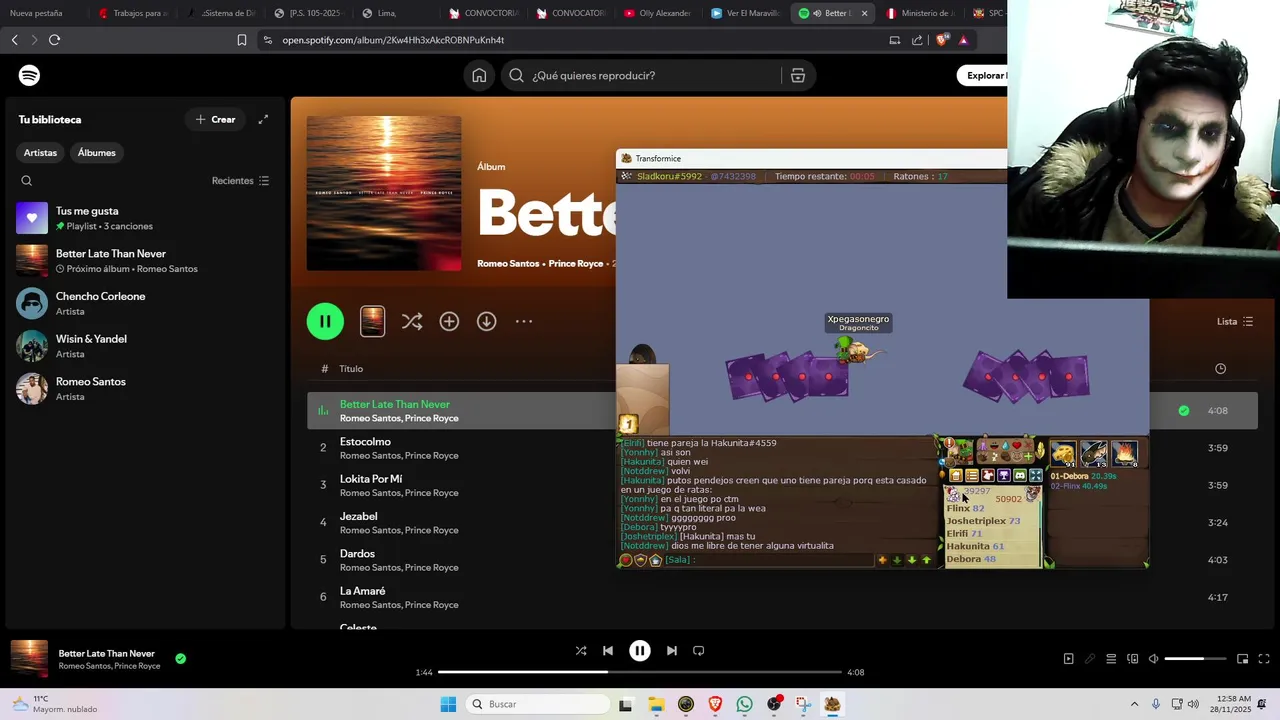Click the Crear button
Image resolution: width=1280 pixels, height=720 pixels.
pos(215,119)
